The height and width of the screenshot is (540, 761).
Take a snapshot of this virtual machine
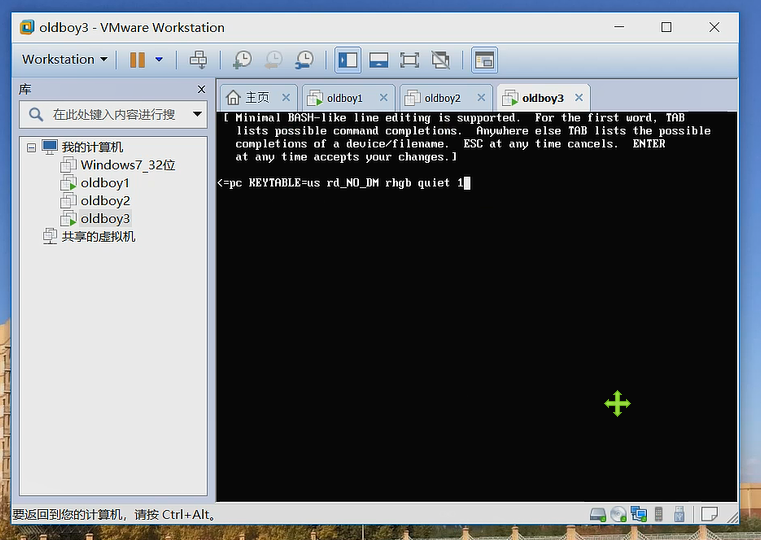click(x=242, y=60)
